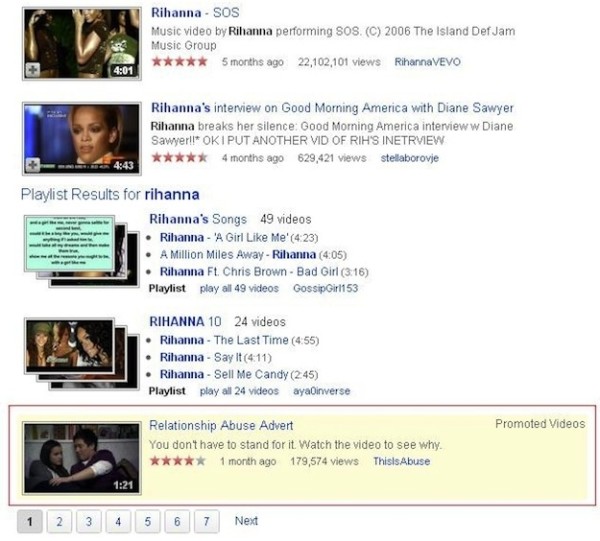Go to results page 5

tap(148, 521)
